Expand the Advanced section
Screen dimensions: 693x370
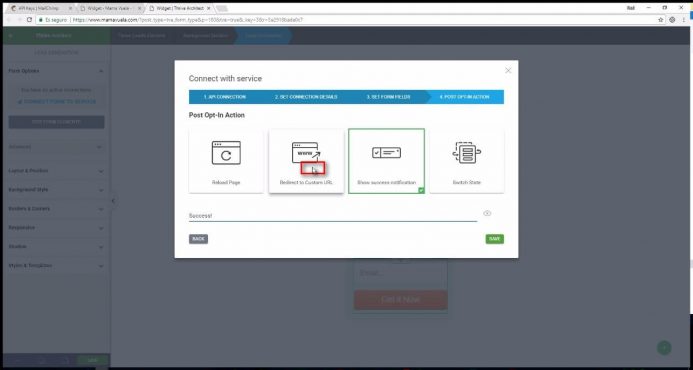[57, 147]
